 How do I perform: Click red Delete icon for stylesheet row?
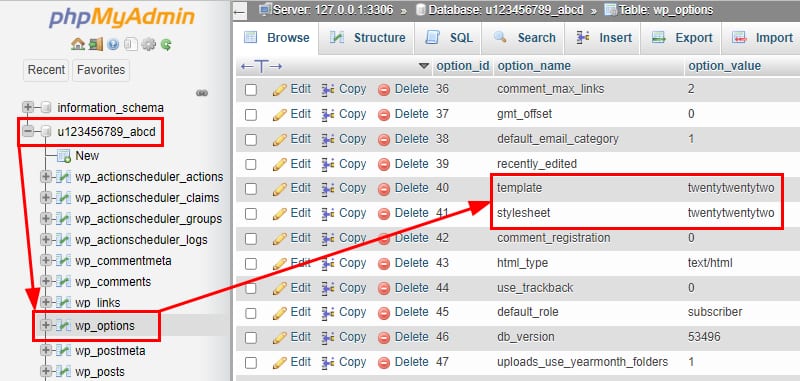384,214
